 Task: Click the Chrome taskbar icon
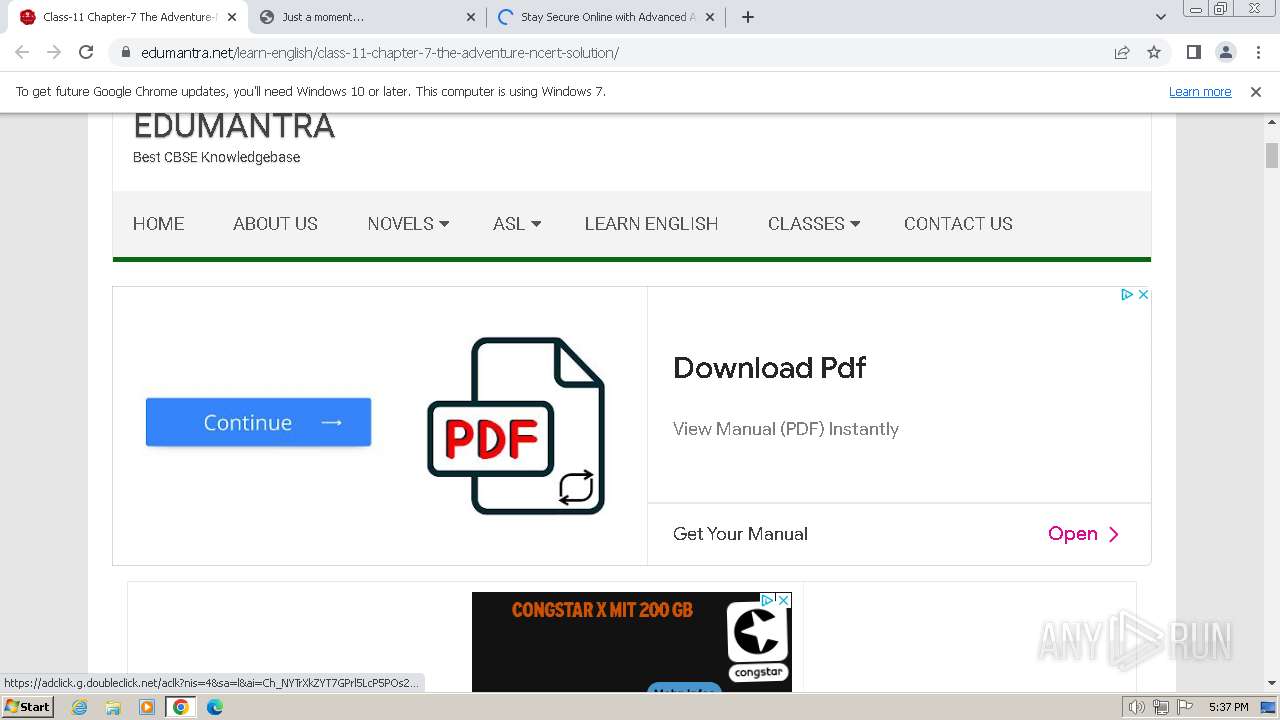coord(181,707)
